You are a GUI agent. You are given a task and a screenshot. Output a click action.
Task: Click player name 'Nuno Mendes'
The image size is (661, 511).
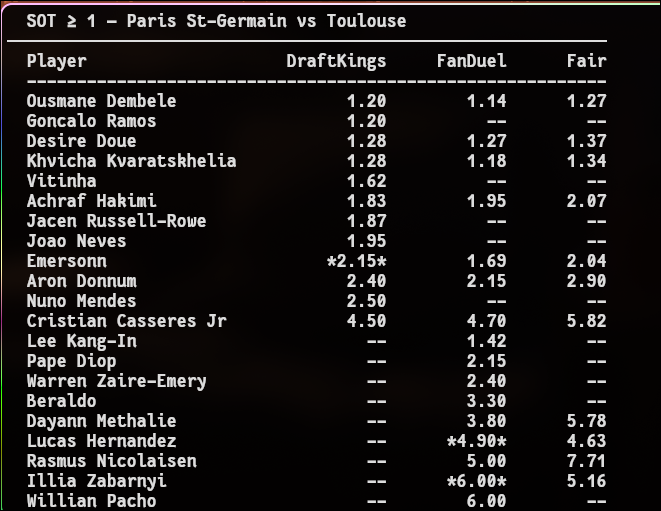(81, 301)
